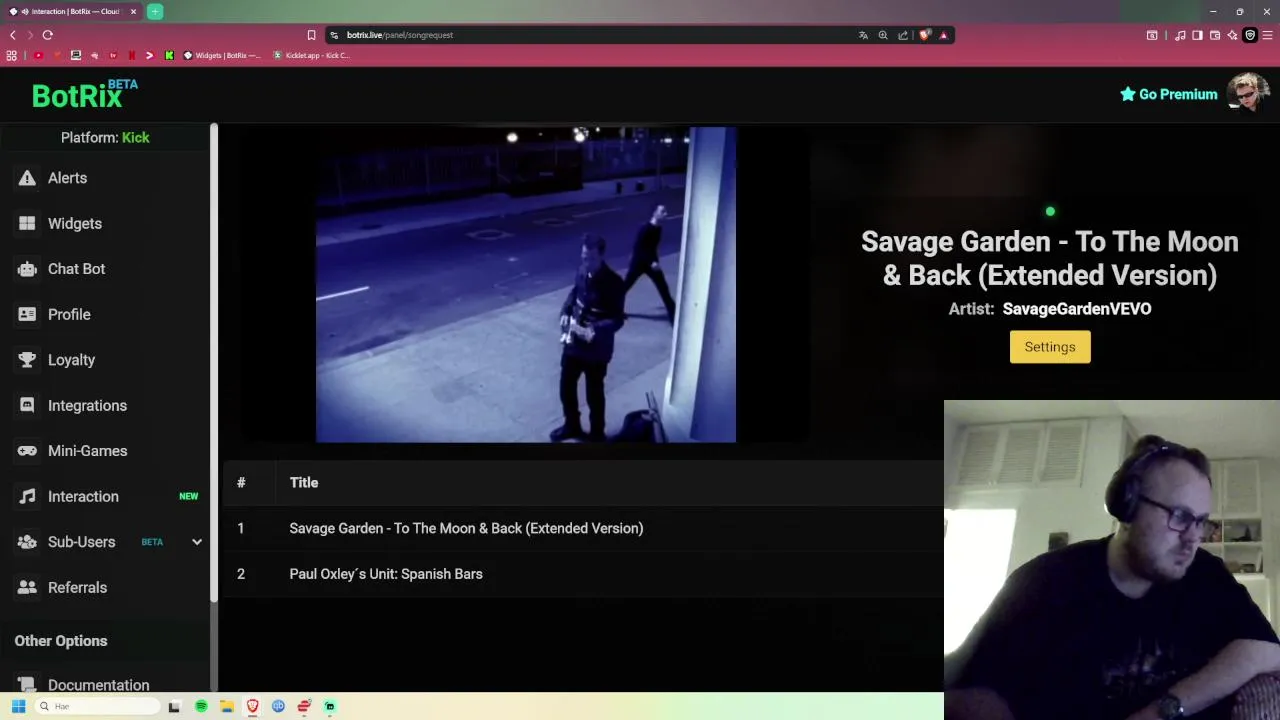The image size is (1280, 720).
Task: Bookmark this page with the bookmark icon
Action: [x=311, y=35]
